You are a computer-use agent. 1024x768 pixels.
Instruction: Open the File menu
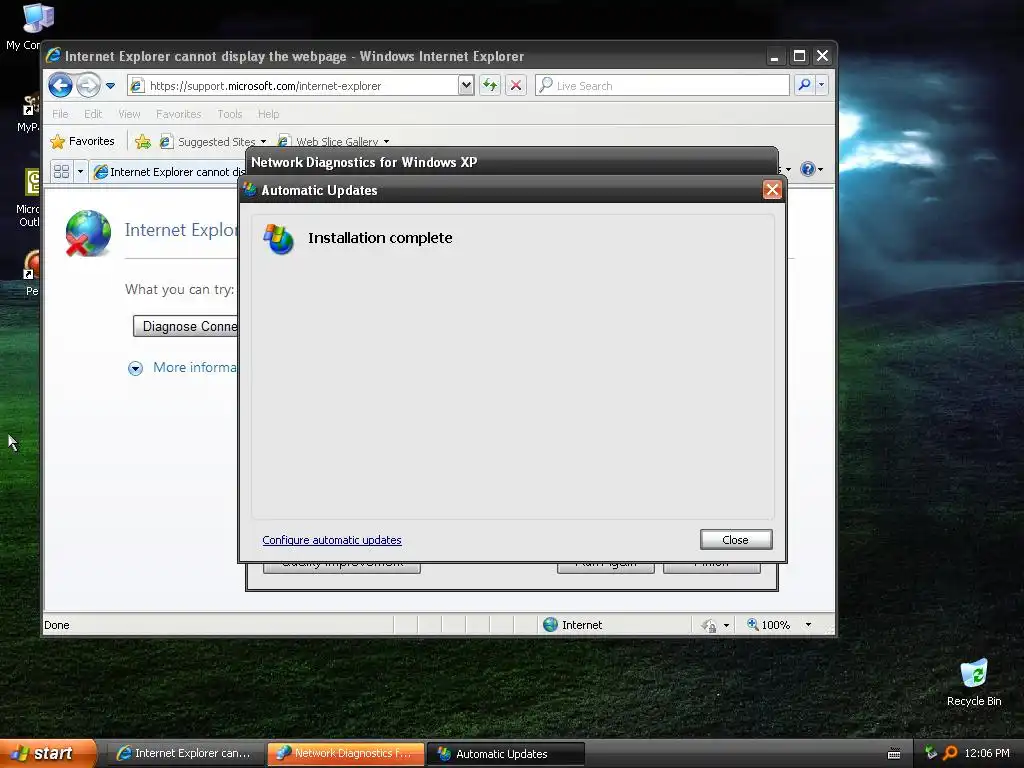60,114
